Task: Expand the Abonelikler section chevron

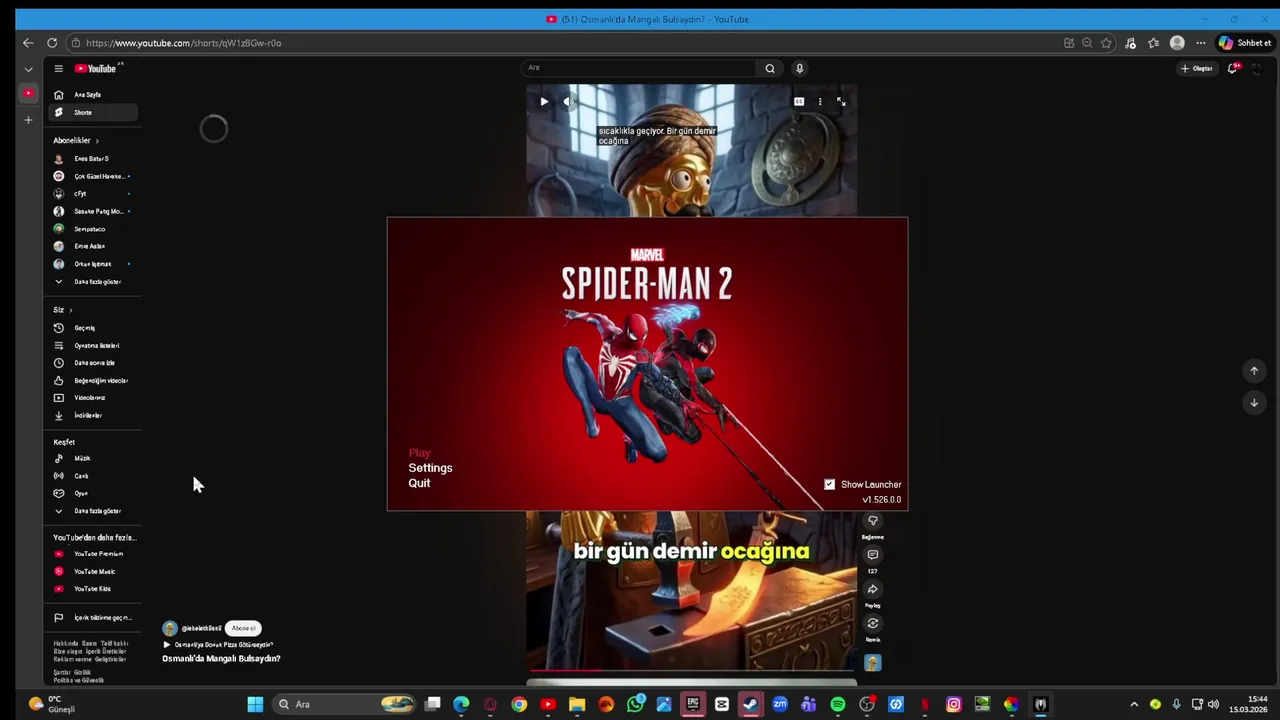Action: (x=97, y=141)
